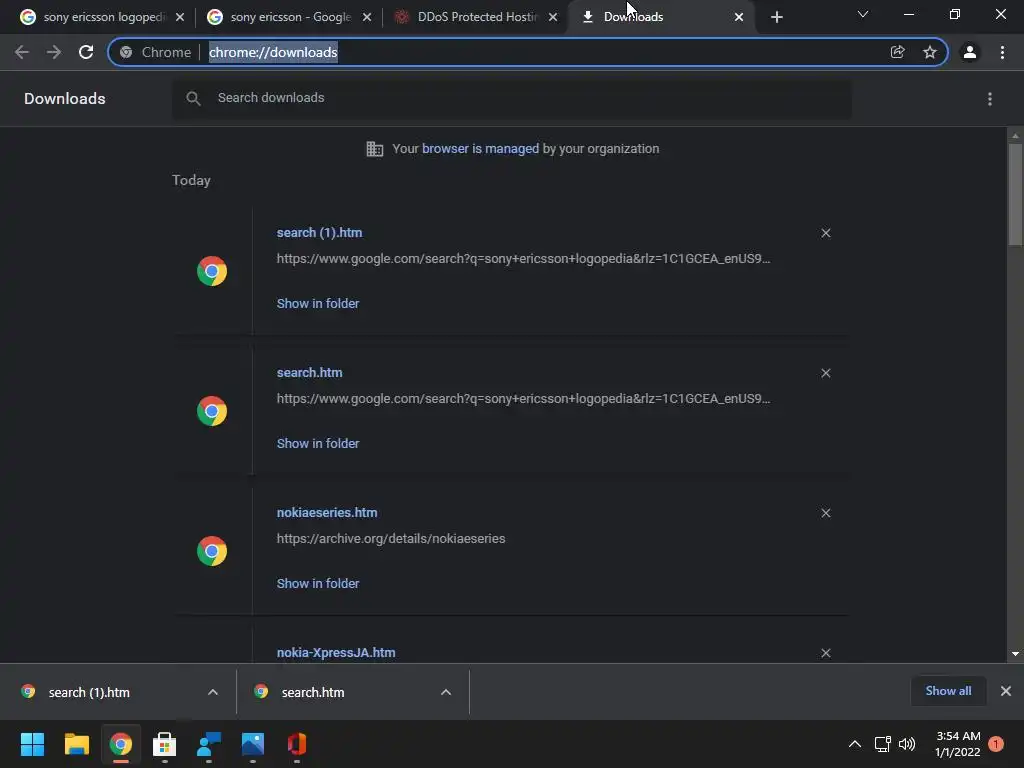Close the sony ericsson - Google tab

pyautogui.click(x=366, y=17)
